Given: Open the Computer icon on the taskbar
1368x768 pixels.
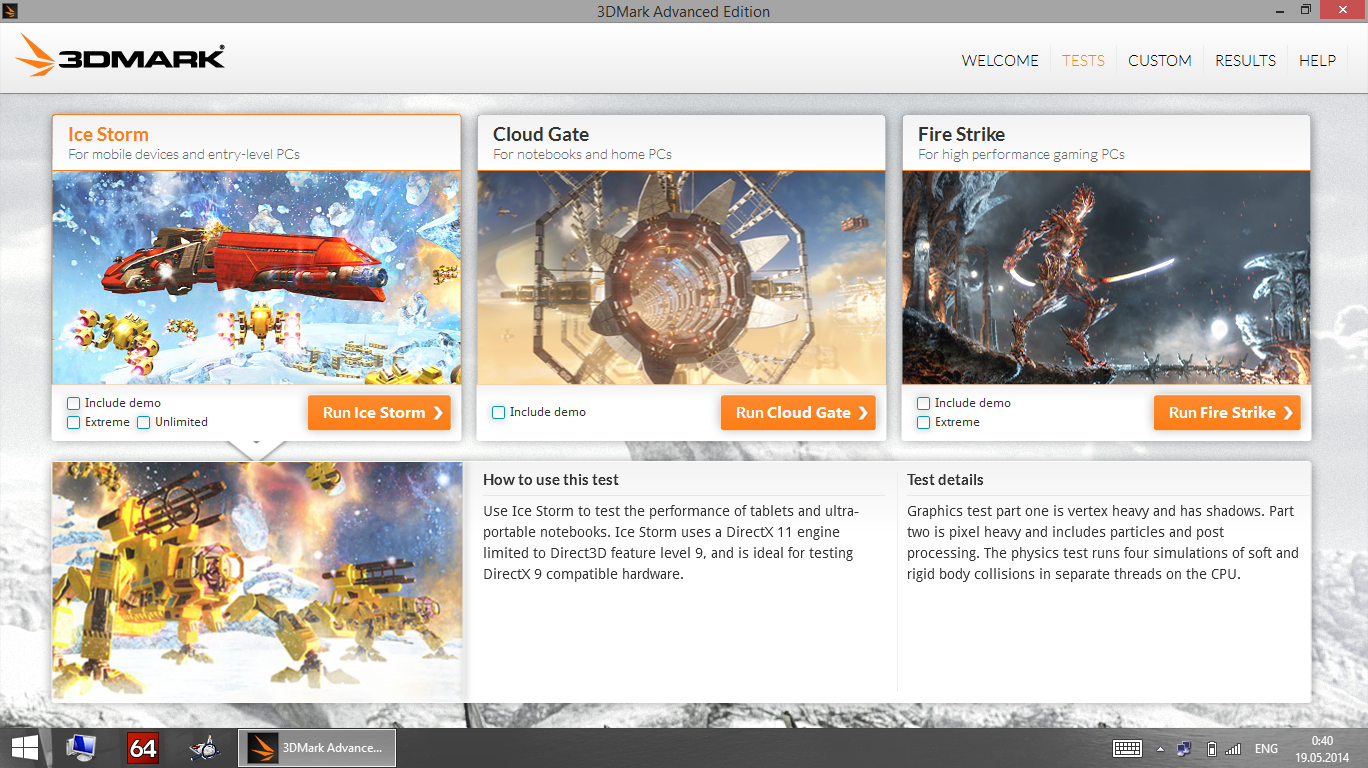Looking at the screenshot, I should coord(81,748).
